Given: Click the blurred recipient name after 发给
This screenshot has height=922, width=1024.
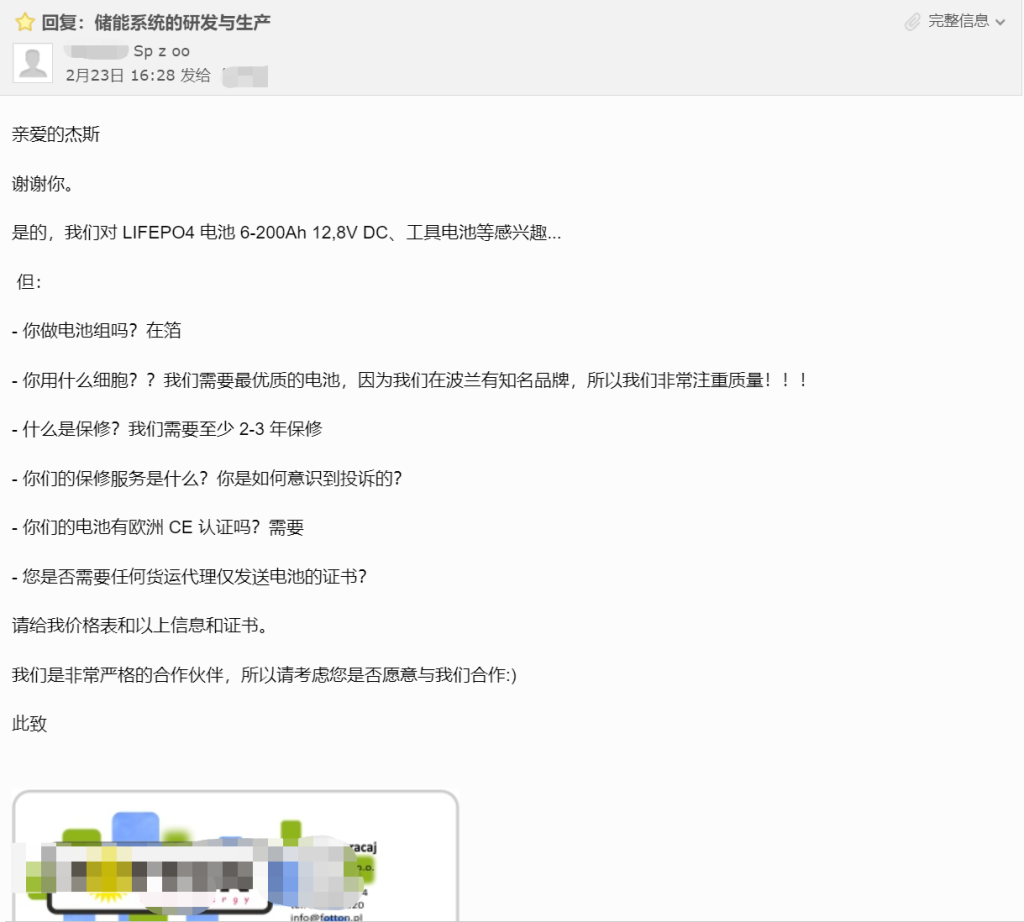Looking at the screenshot, I should [x=245, y=76].
